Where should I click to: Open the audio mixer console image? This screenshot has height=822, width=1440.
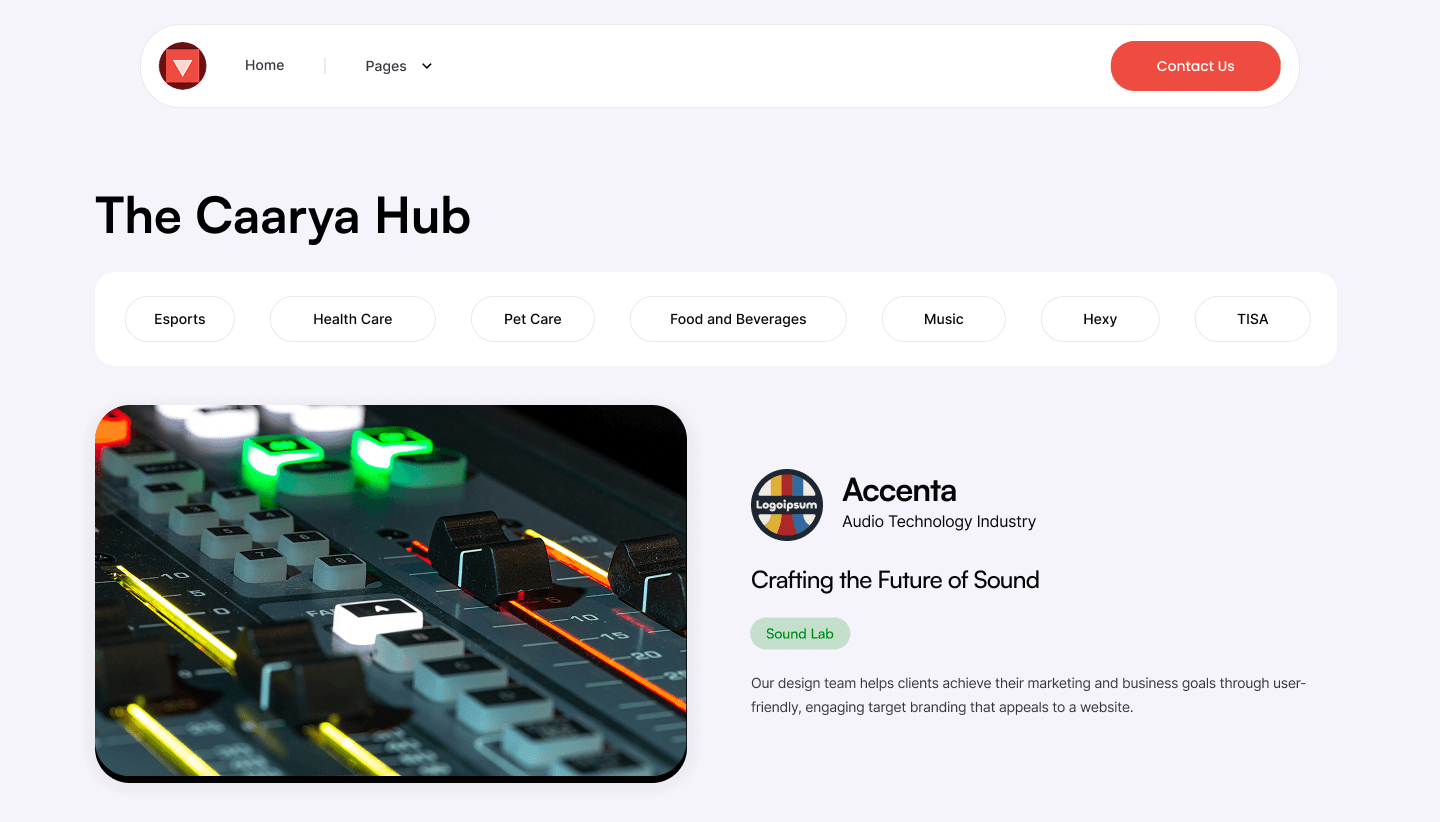point(391,593)
